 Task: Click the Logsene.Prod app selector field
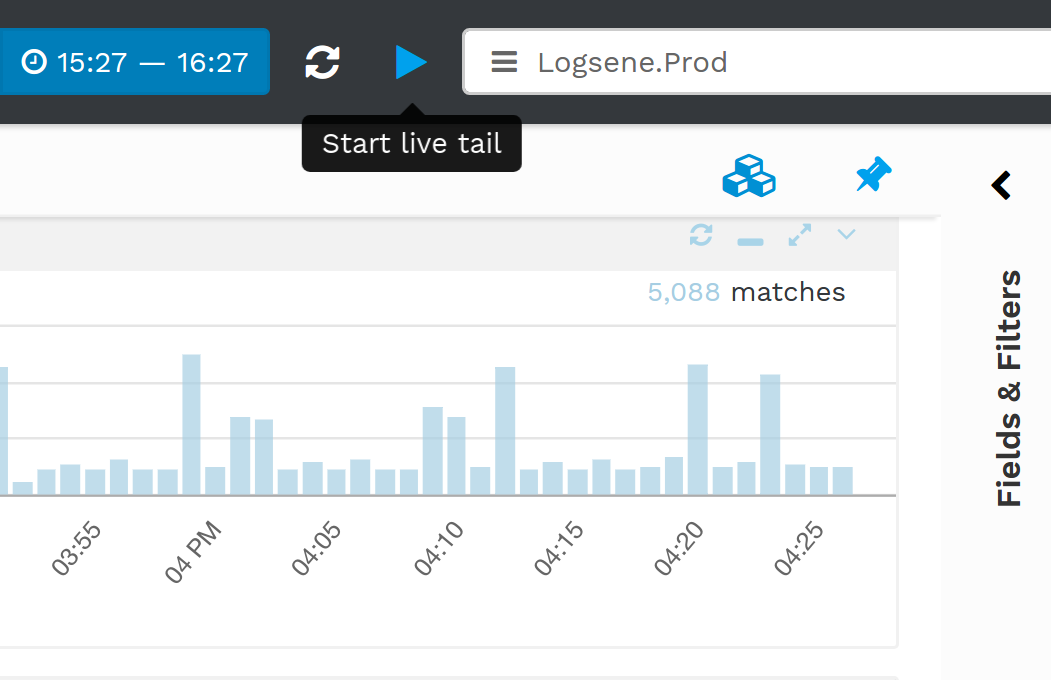tap(757, 62)
